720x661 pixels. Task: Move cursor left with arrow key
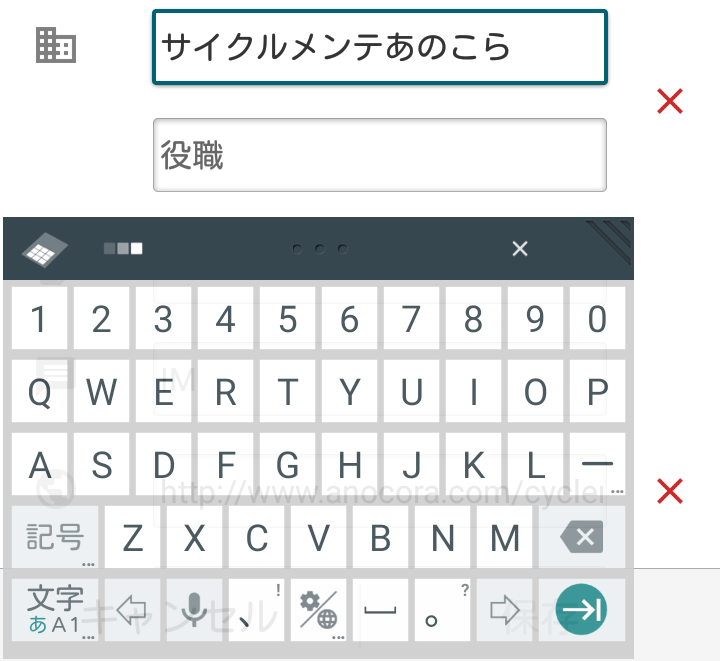132,610
